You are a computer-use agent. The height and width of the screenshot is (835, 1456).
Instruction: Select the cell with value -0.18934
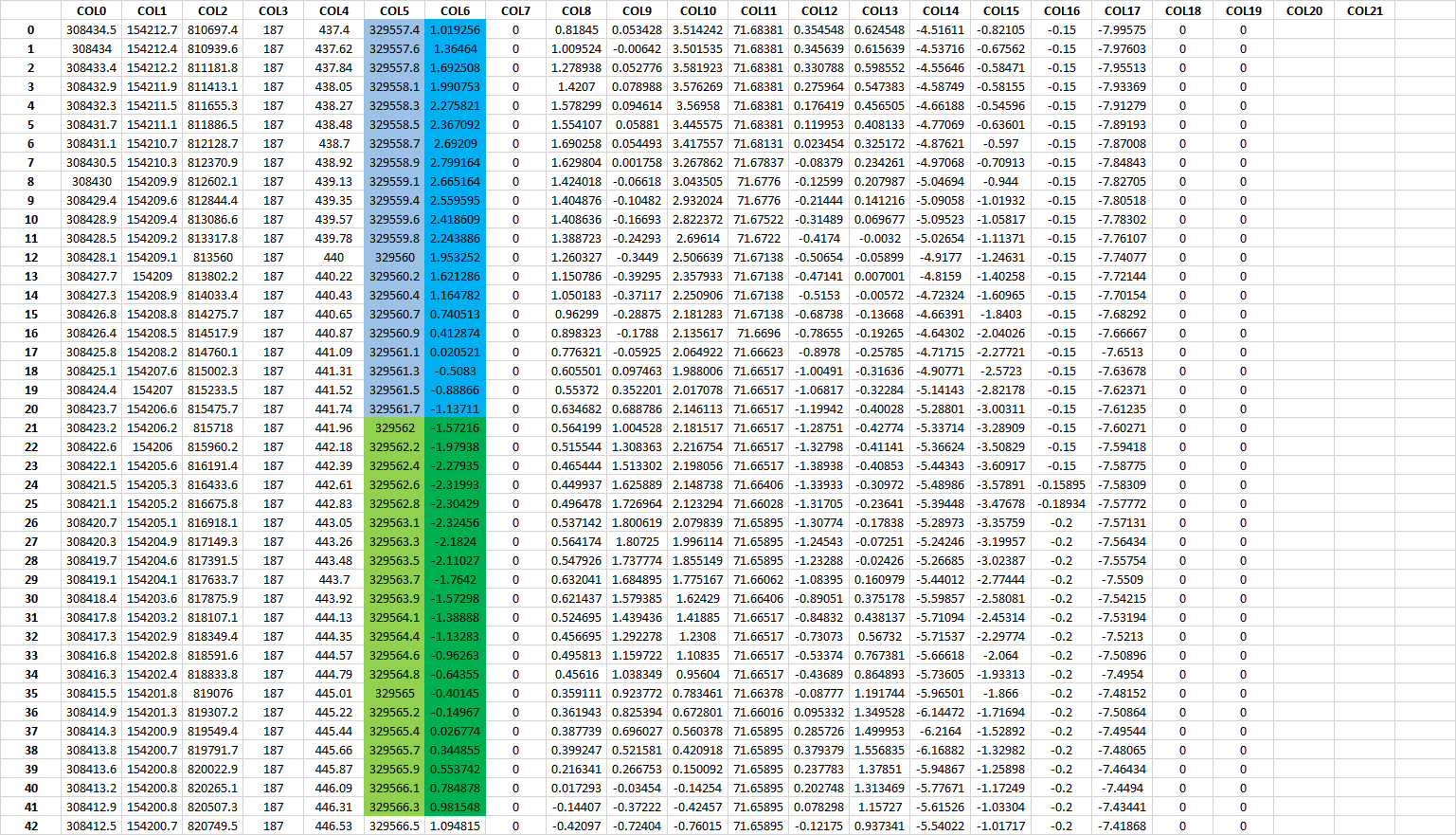pos(1061,503)
